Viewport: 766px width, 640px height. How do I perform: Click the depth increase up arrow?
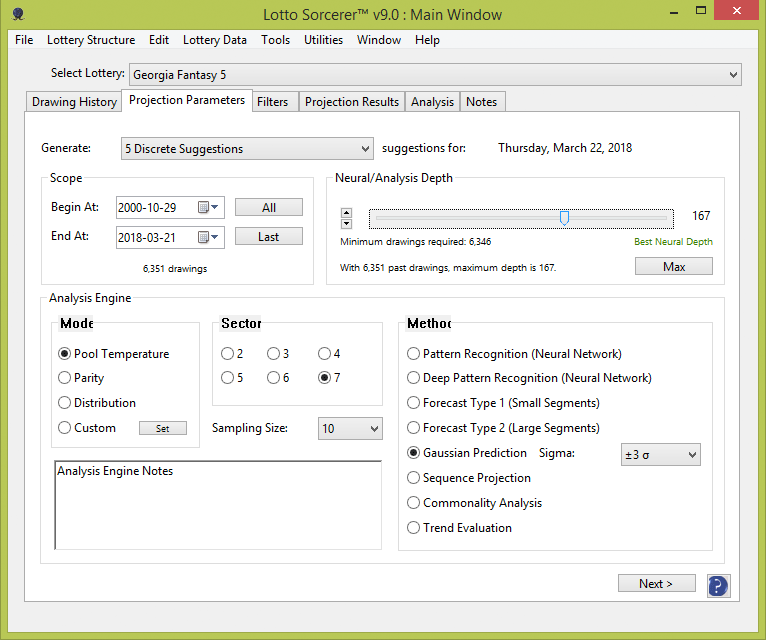346,213
